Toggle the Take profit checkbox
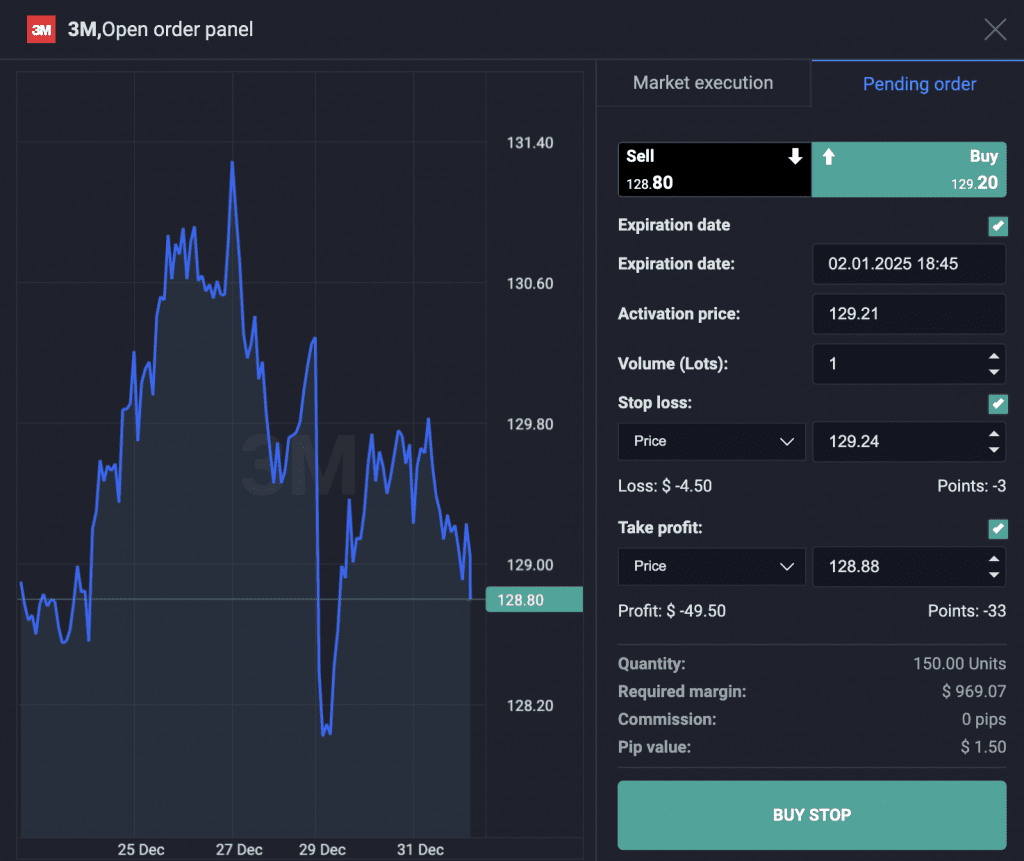Image resolution: width=1024 pixels, height=861 pixels. pyautogui.click(x=997, y=529)
